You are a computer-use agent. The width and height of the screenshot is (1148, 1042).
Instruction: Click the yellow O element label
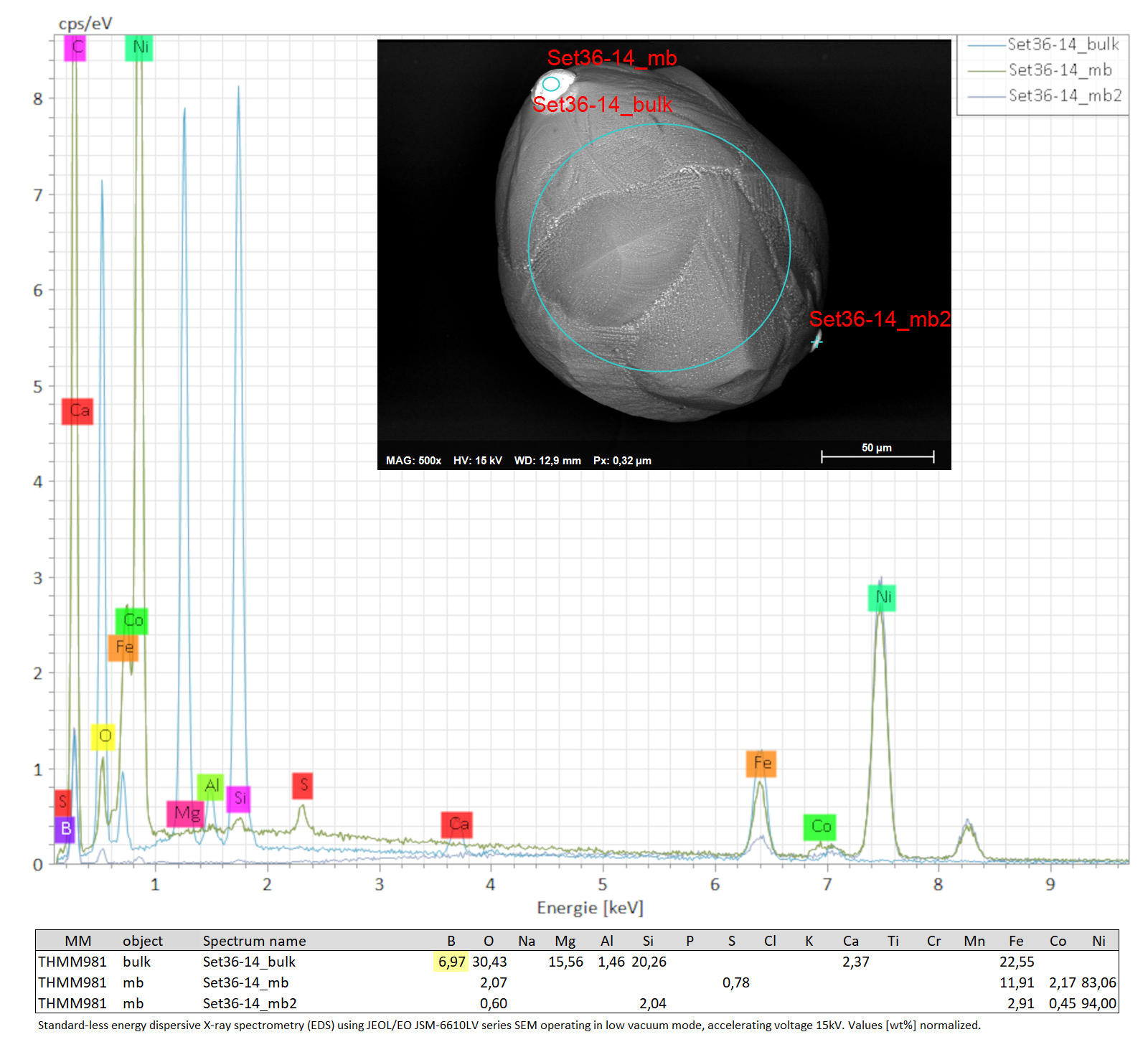pyautogui.click(x=103, y=736)
